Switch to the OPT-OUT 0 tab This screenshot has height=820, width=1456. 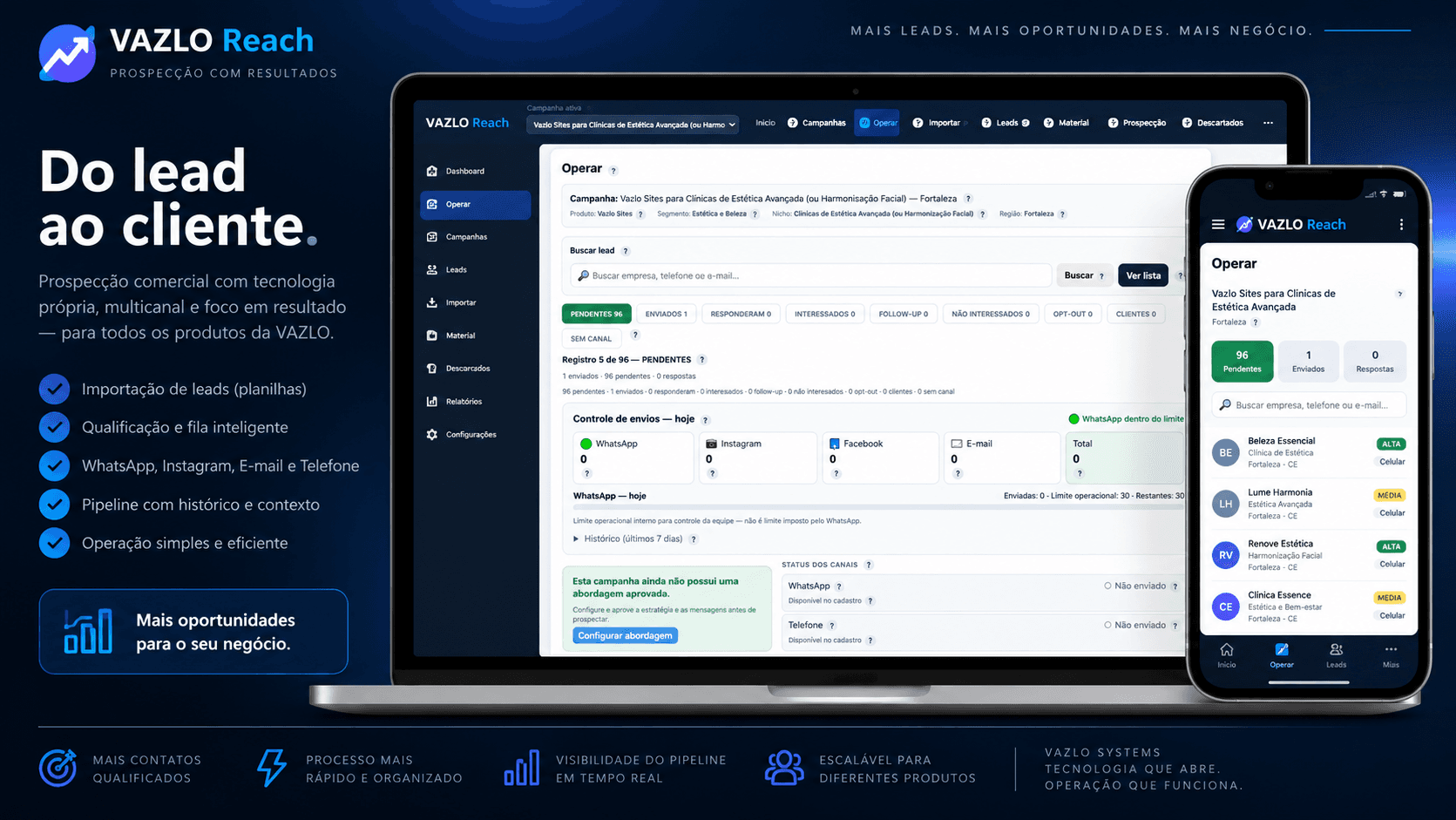pos(1073,315)
